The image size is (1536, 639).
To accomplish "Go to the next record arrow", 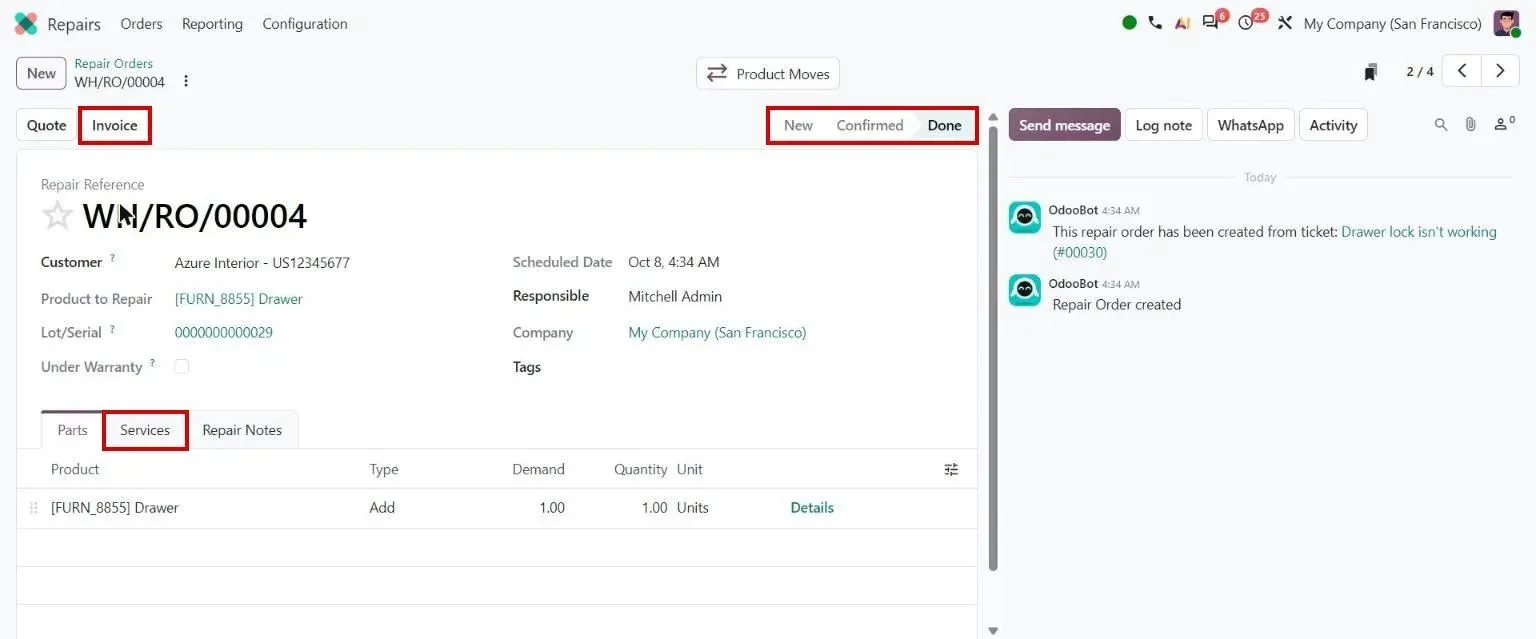I will click(x=1500, y=71).
